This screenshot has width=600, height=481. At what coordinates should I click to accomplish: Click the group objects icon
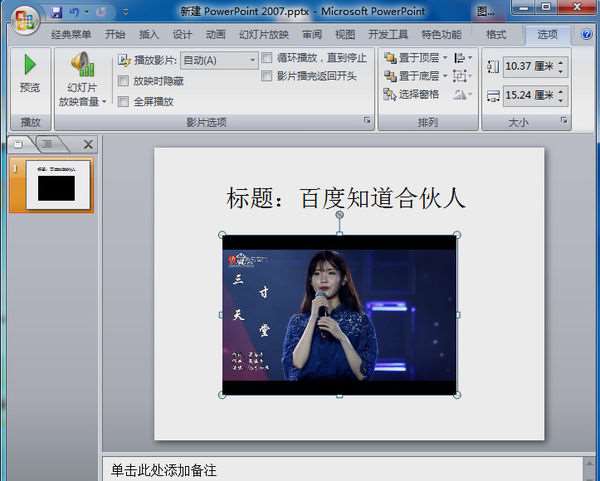[x=460, y=76]
